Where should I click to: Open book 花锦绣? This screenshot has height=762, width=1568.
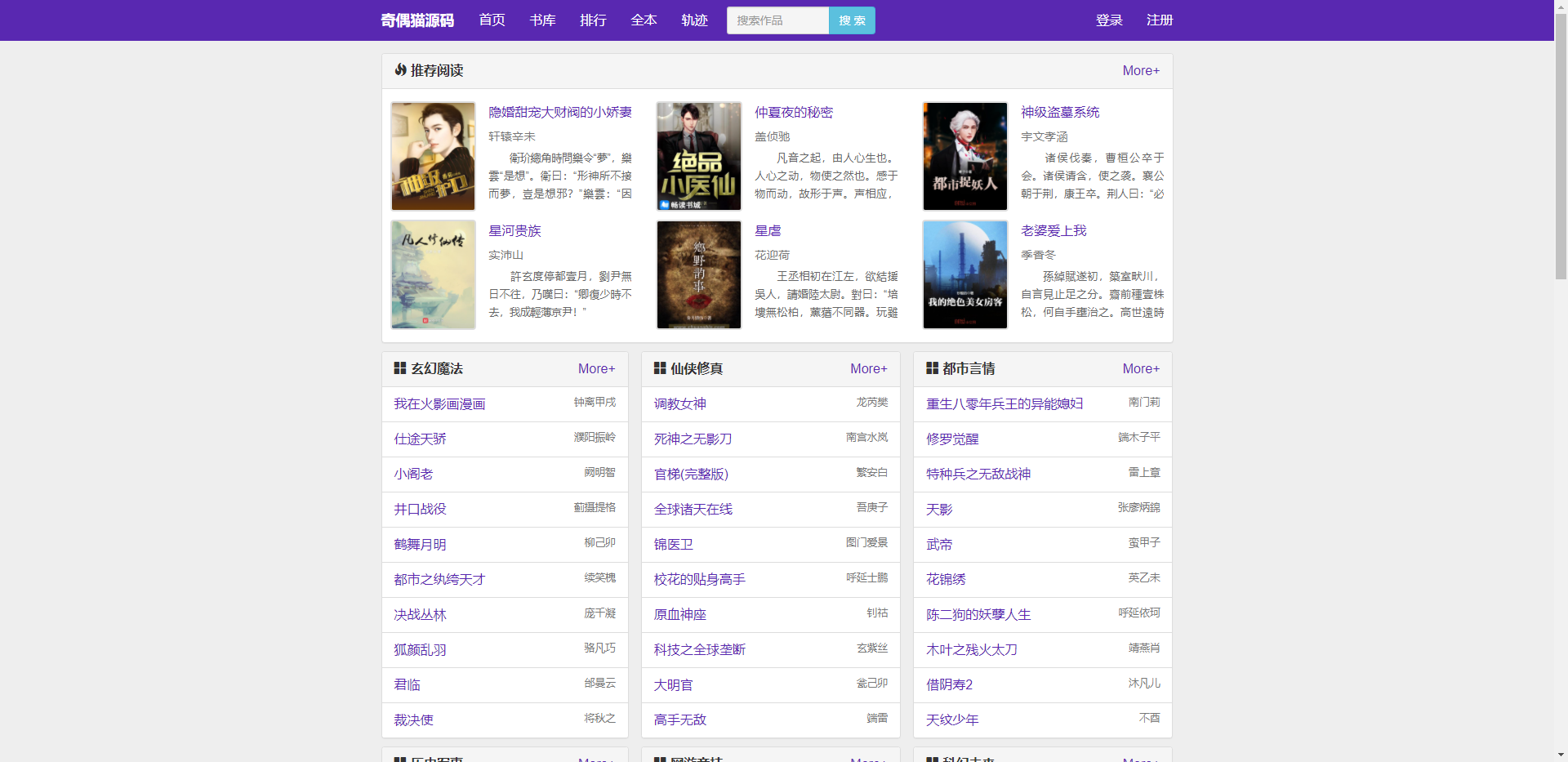click(946, 580)
